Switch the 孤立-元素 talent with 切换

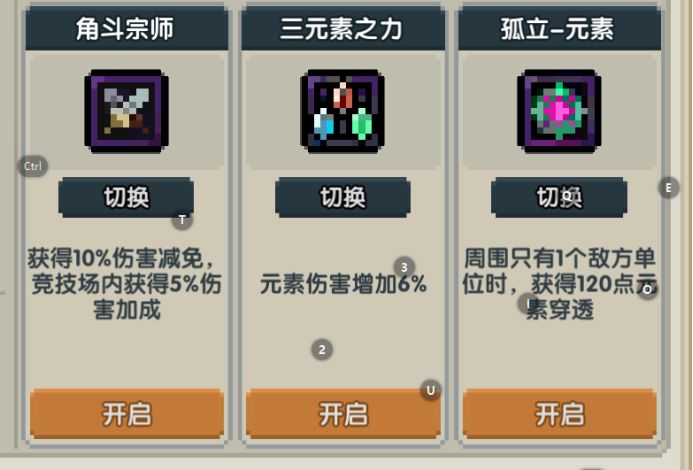tap(559, 197)
